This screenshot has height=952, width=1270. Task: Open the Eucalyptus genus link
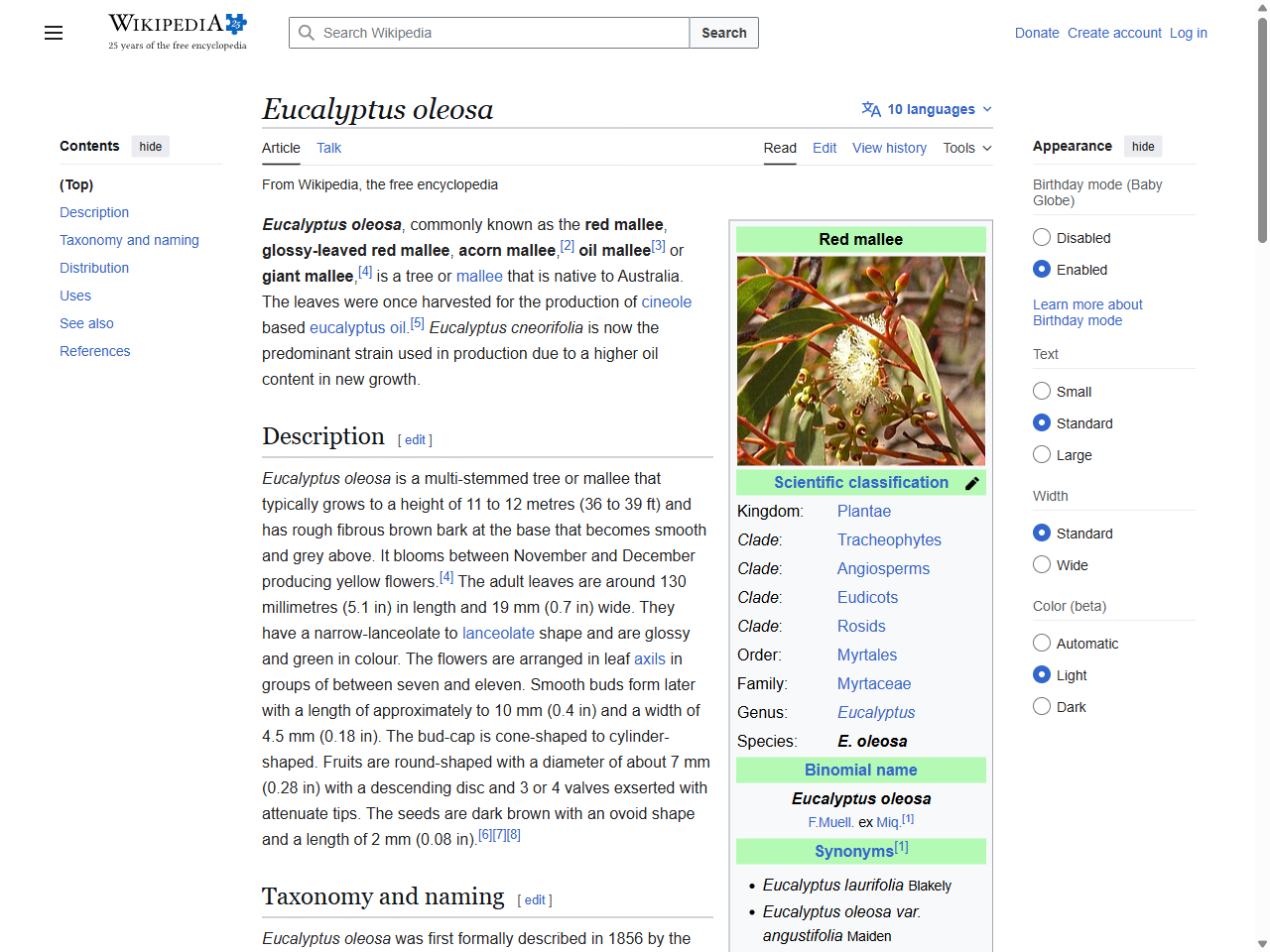point(876,712)
